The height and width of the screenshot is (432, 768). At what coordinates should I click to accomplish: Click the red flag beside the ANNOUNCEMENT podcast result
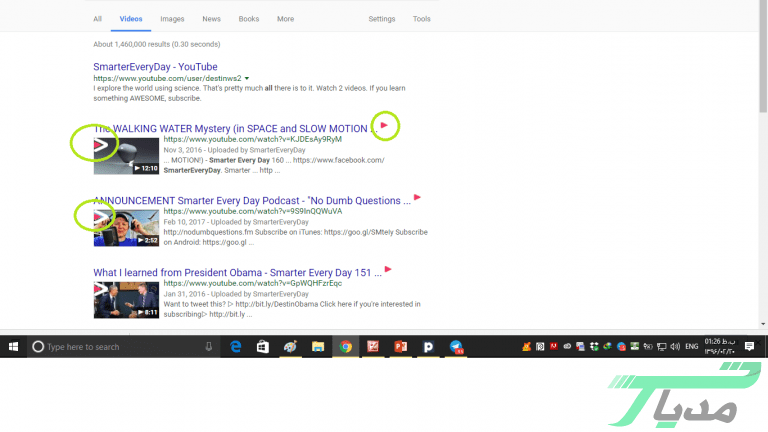tap(417, 197)
